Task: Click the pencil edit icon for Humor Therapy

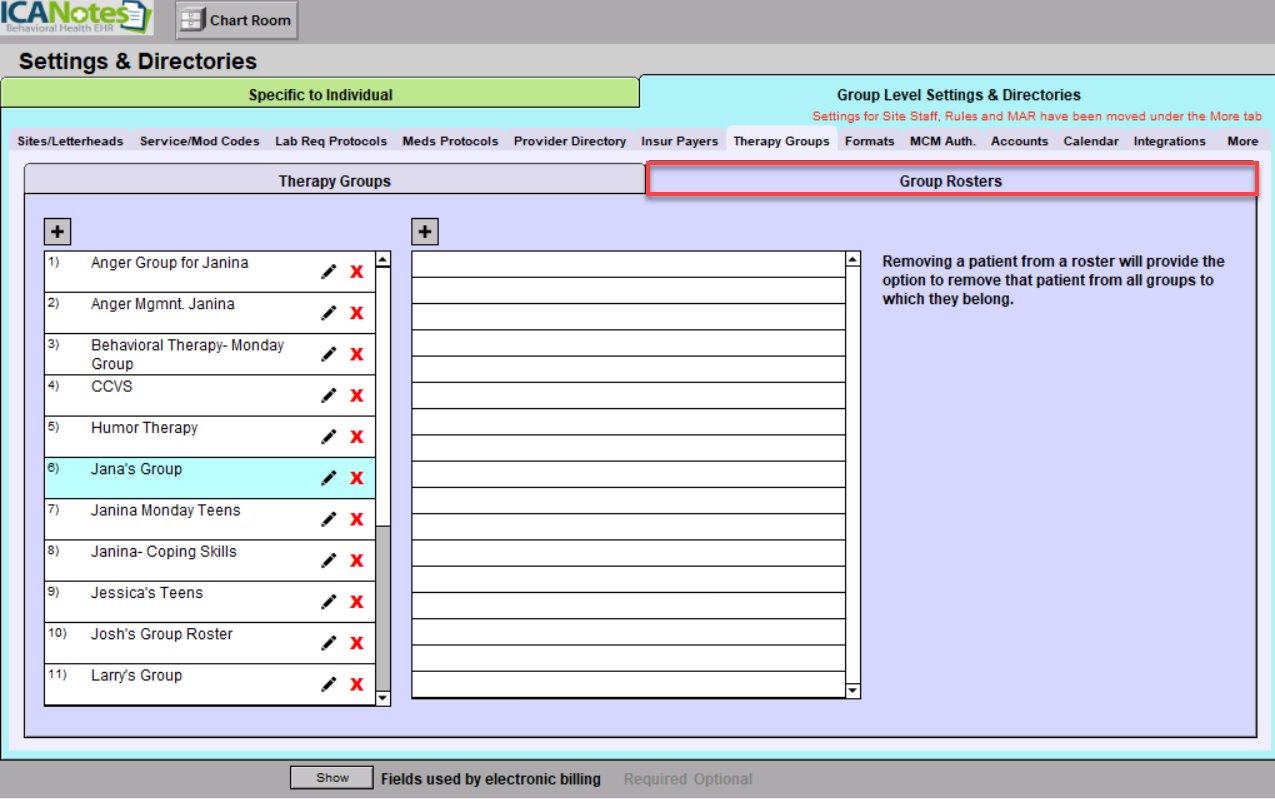Action: (328, 437)
